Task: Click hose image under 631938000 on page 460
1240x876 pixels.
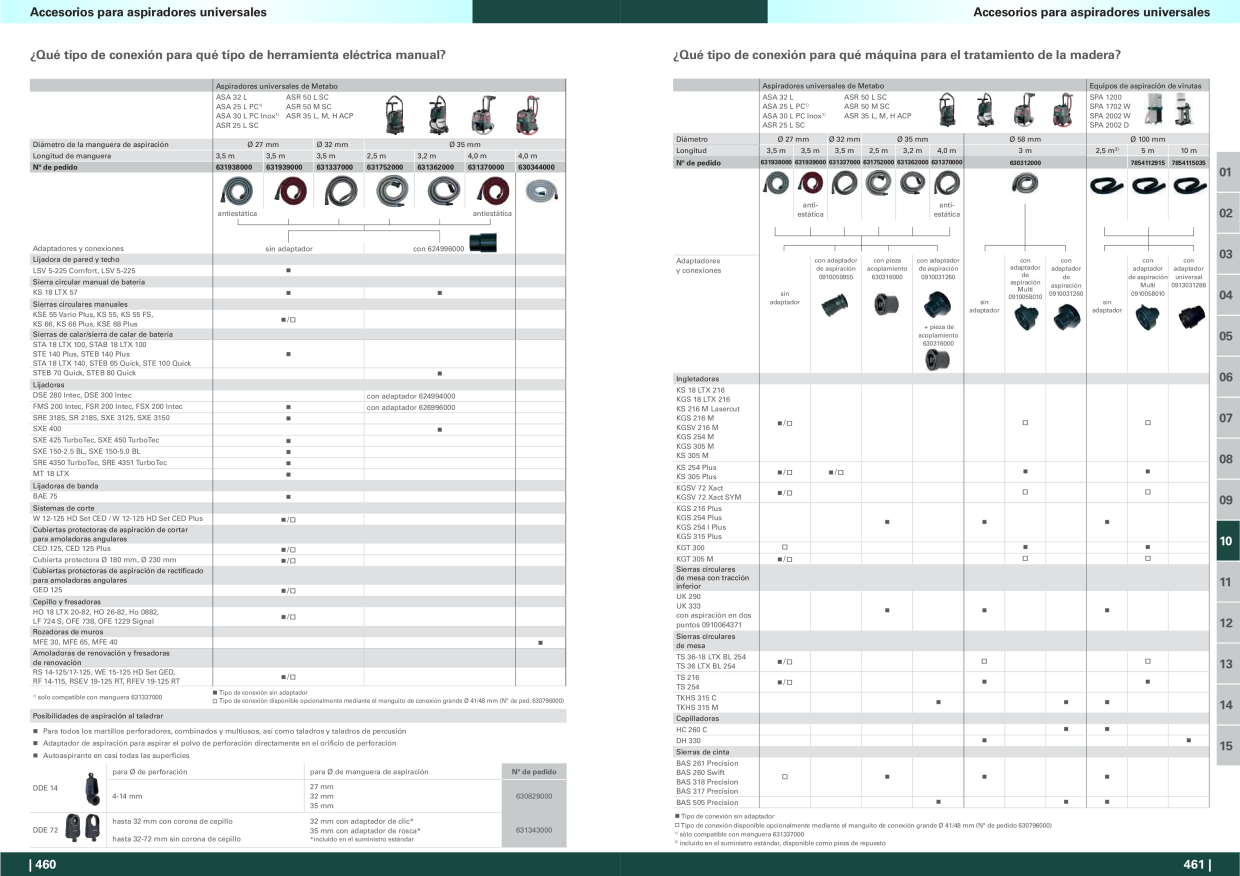Action: (x=239, y=192)
